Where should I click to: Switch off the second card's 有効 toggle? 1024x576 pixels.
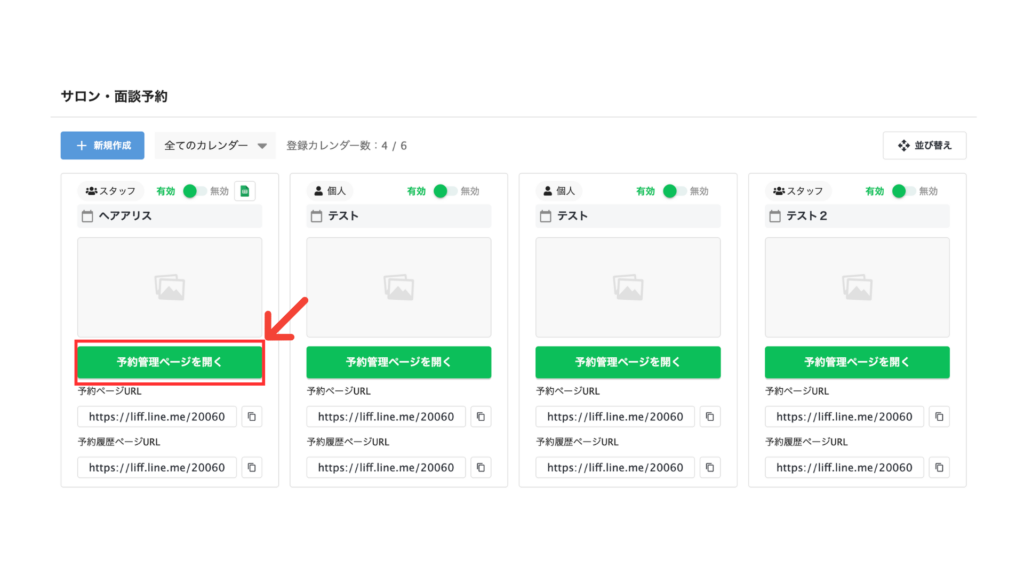(445, 191)
